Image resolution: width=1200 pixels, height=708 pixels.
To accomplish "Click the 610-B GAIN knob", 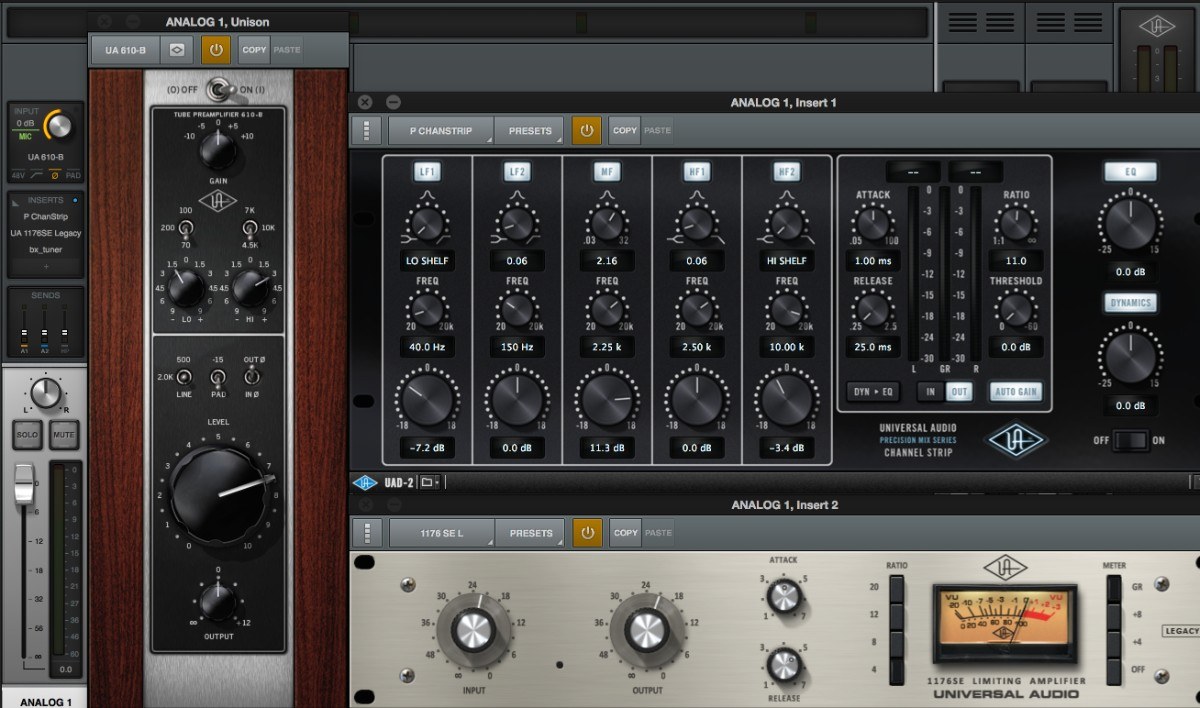I will click(218, 150).
